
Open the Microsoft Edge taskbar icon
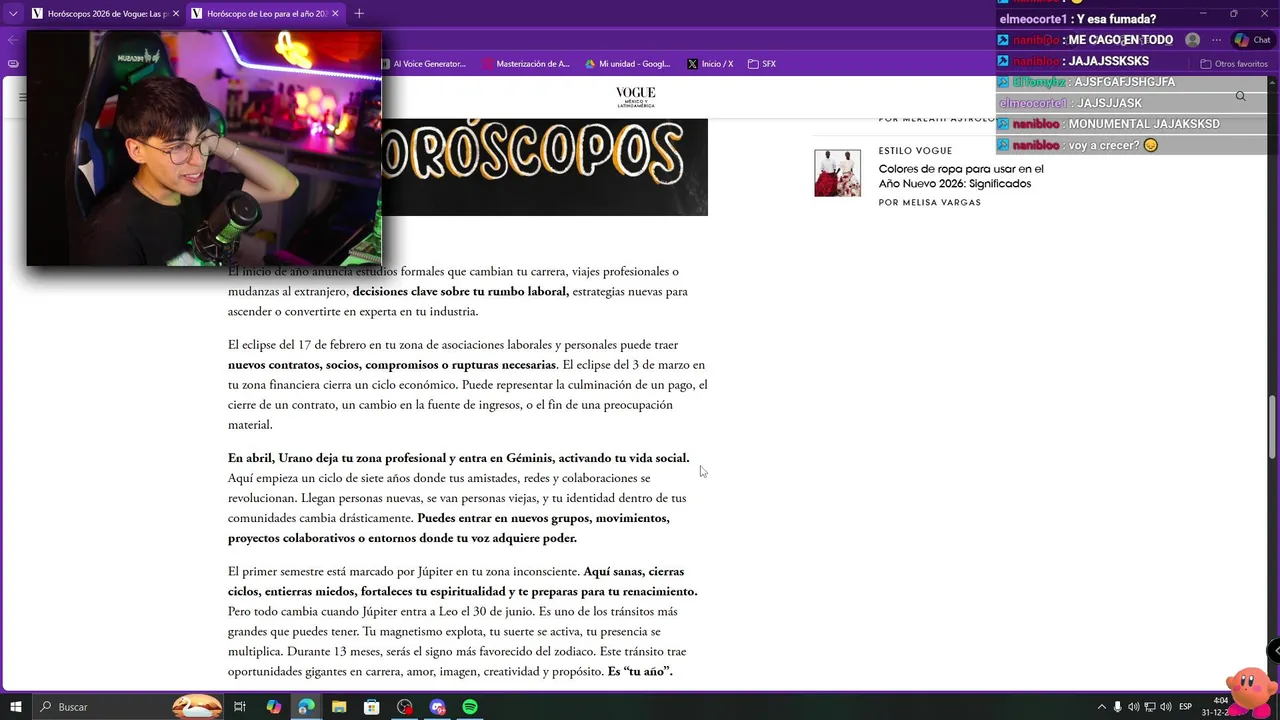pyautogui.click(x=306, y=707)
